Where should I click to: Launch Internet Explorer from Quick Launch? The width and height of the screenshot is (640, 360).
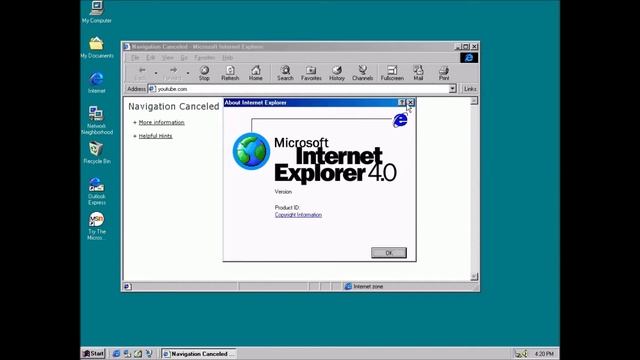(116, 353)
